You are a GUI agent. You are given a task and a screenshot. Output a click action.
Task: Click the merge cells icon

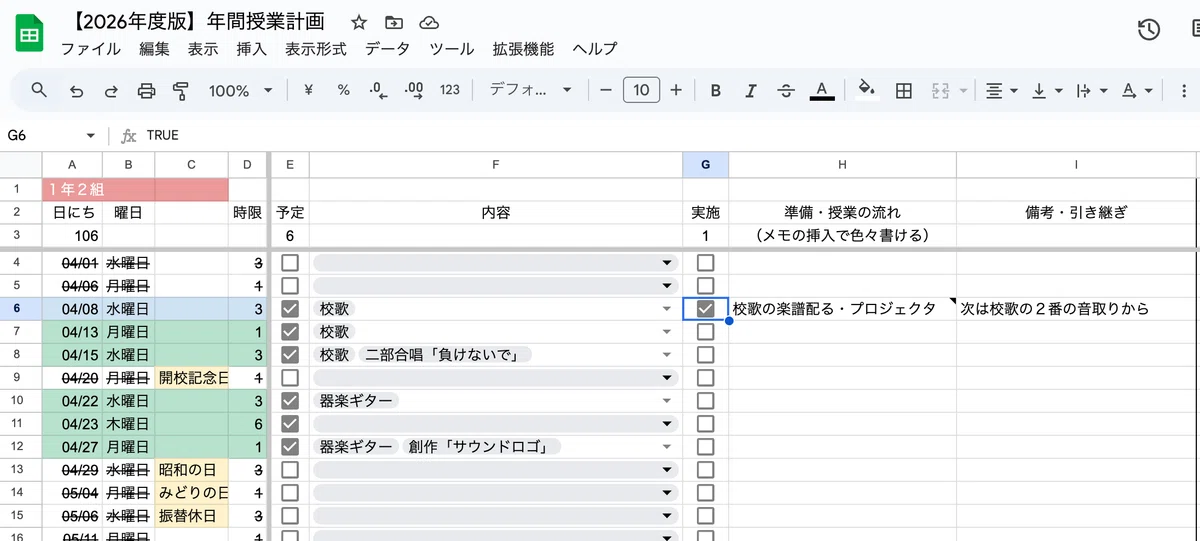[x=939, y=91]
